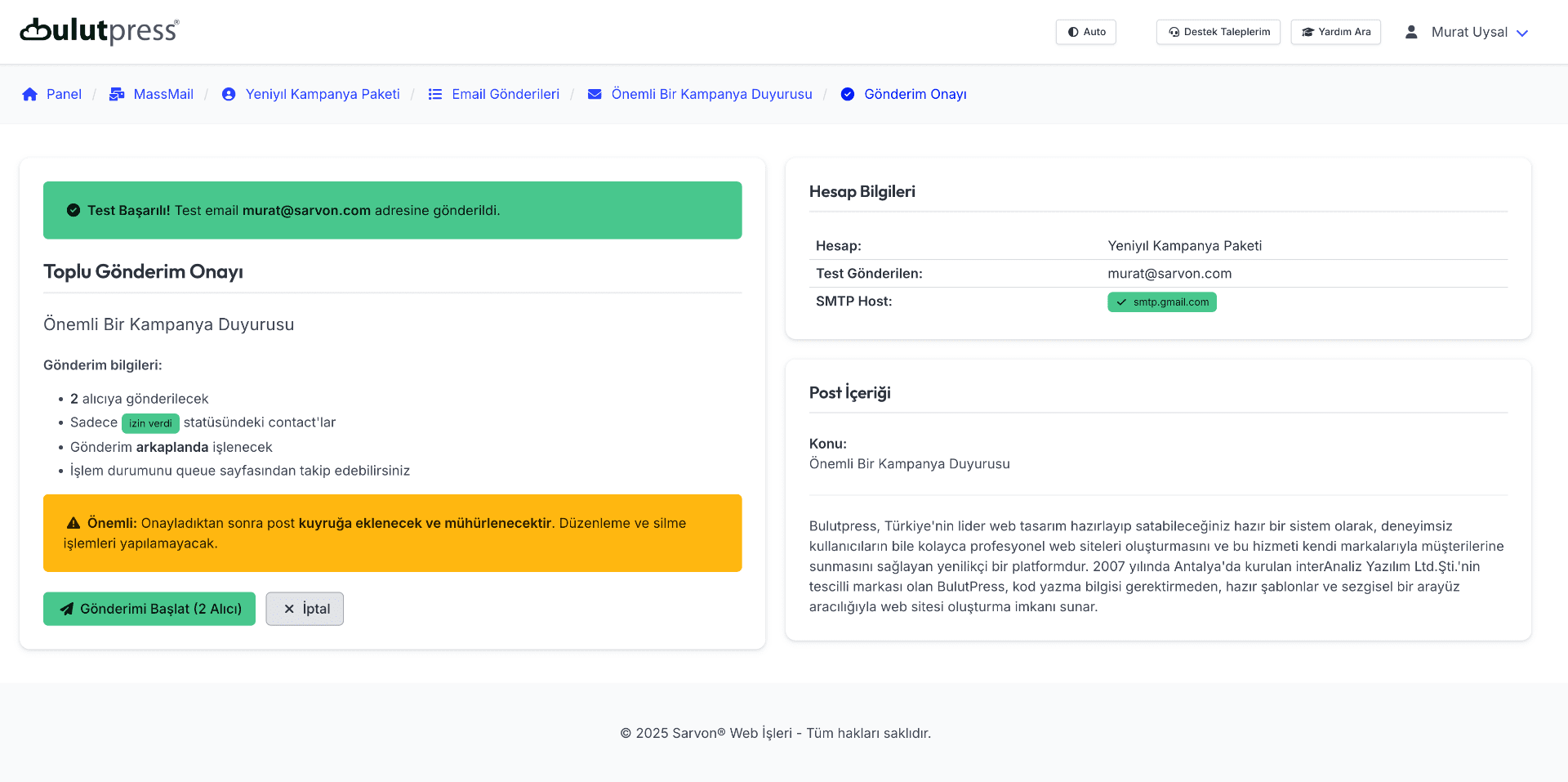The height and width of the screenshot is (782, 1568).
Task: Toggle the Auto theme mode button
Action: [1085, 32]
